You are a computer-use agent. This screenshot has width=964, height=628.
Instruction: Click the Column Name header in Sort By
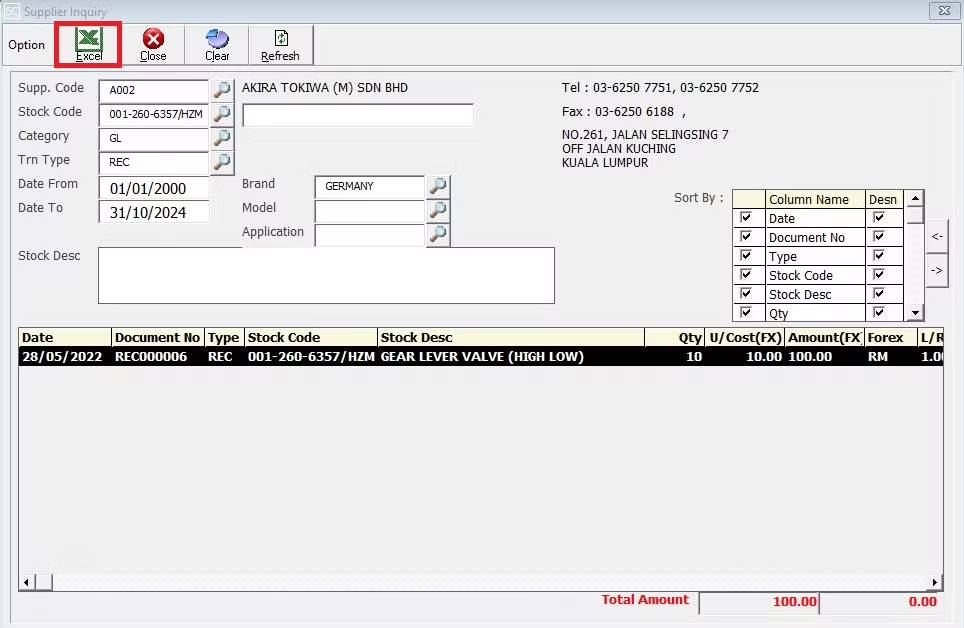coord(815,199)
